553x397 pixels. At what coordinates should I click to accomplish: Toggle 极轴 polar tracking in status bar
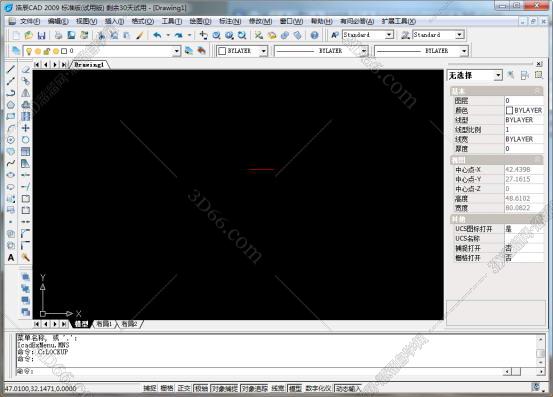pos(201,388)
